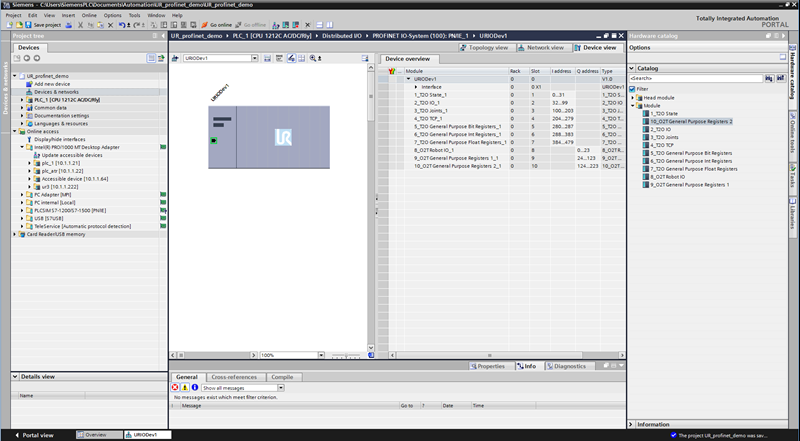
Task: Switch to the Network view tab
Action: click(544, 47)
